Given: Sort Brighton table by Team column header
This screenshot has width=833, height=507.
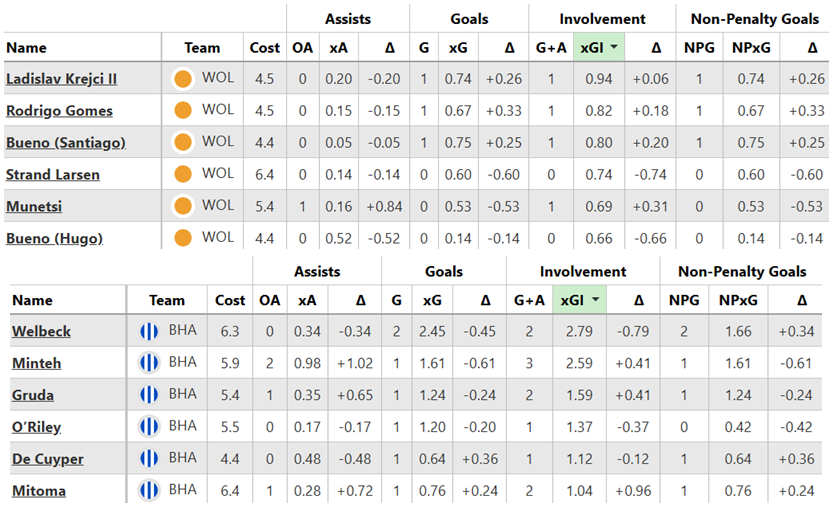Looking at the screenshot, I should click(x=166, y=300).
